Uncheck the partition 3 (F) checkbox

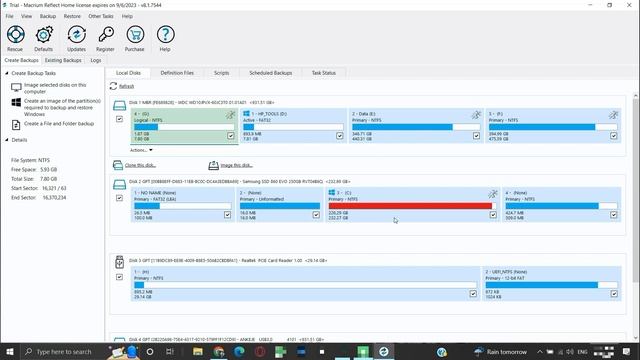coord(613,136)
